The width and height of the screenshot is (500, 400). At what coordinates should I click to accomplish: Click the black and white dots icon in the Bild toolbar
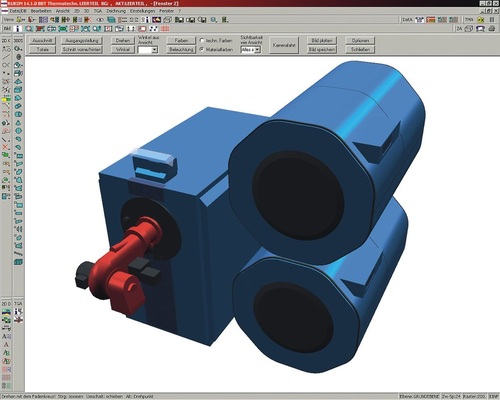pos(154,29)
